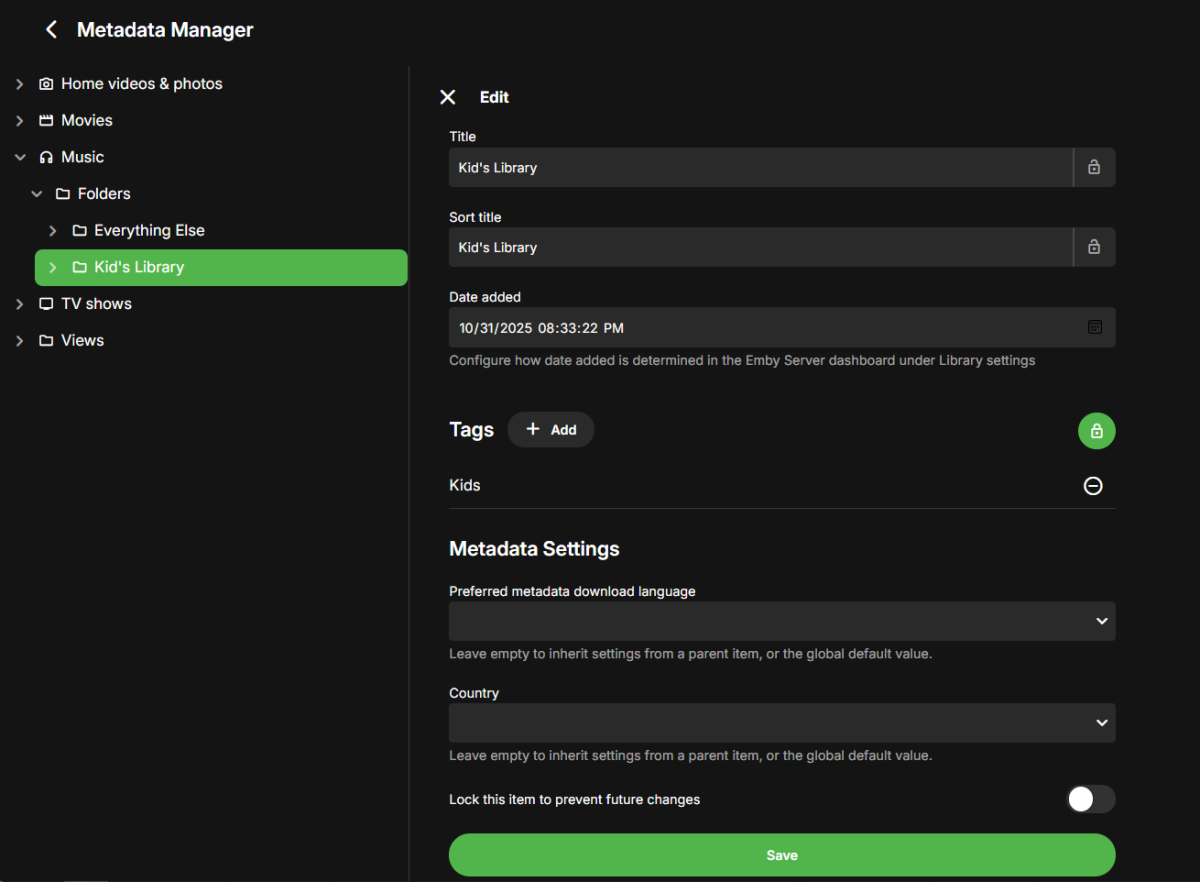Viewport: 1200px width, 882px height.
Task: Select the Kid's Library folder item
Action: click(x=138, y=267)
